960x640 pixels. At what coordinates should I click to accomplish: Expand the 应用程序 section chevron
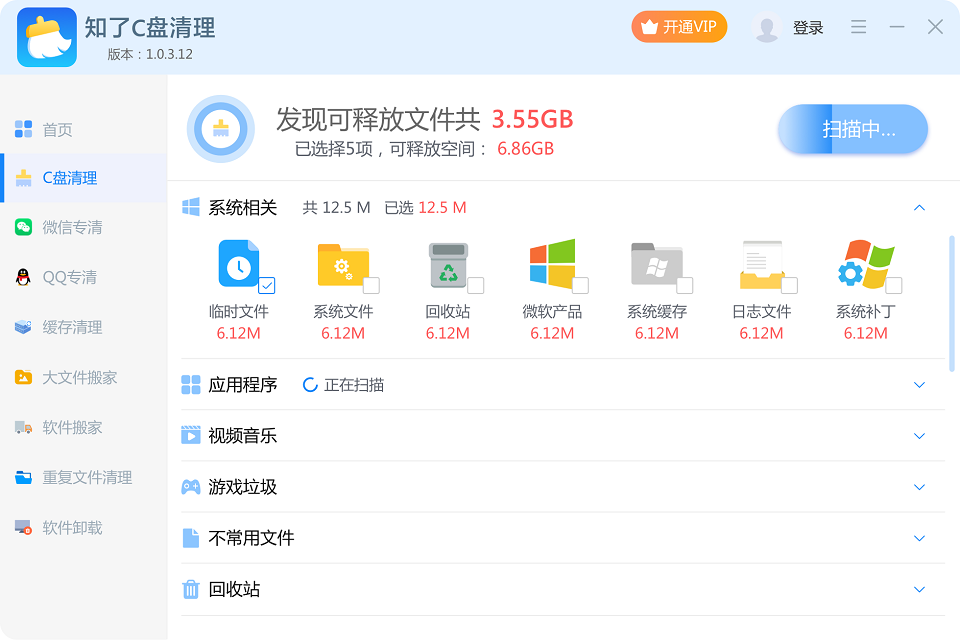tap(919, 385)
